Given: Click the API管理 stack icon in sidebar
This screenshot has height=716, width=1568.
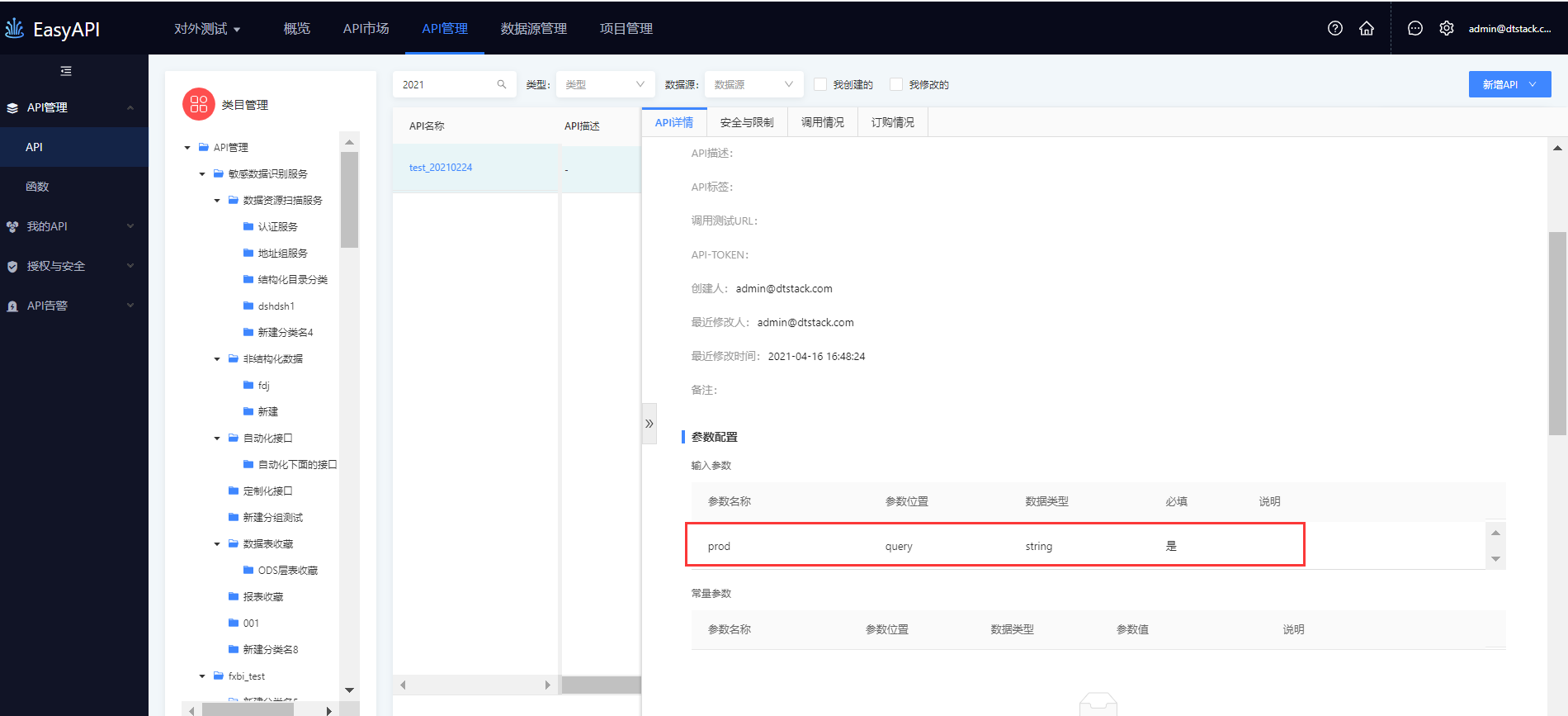Looking at the screenshot, I should click(x=12, y=107).
